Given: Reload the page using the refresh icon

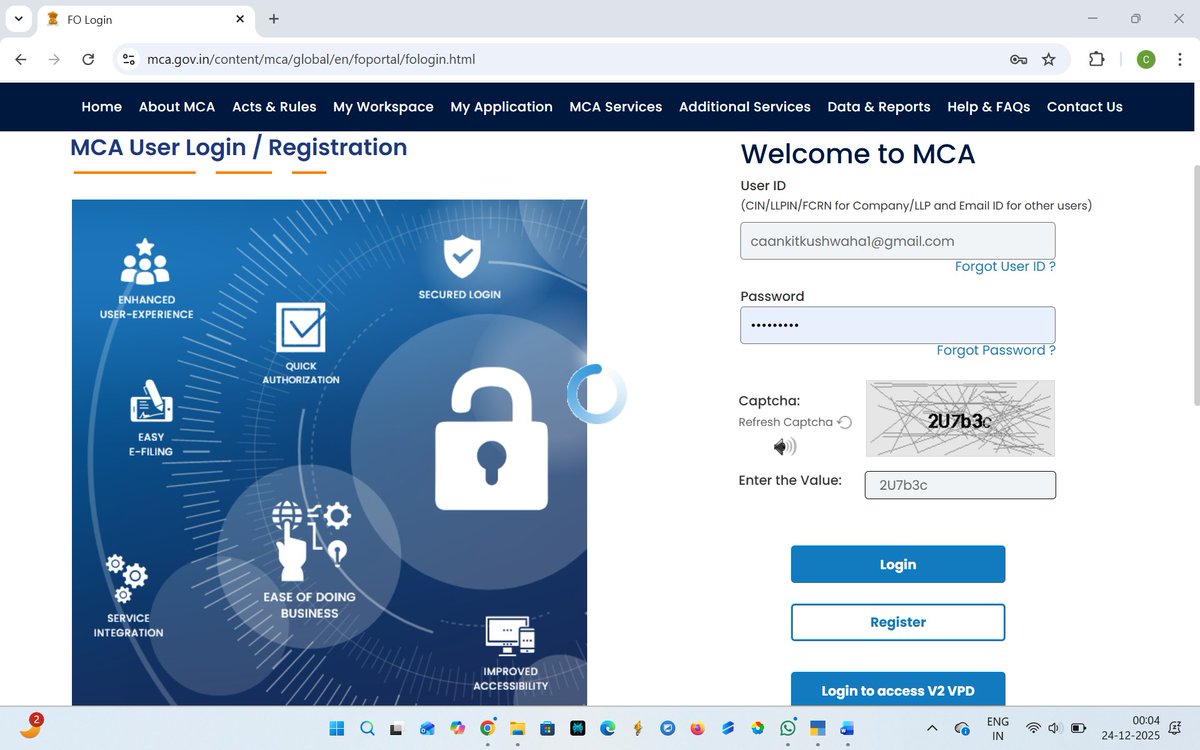Looking at the screenshot, I should (88, 59).
